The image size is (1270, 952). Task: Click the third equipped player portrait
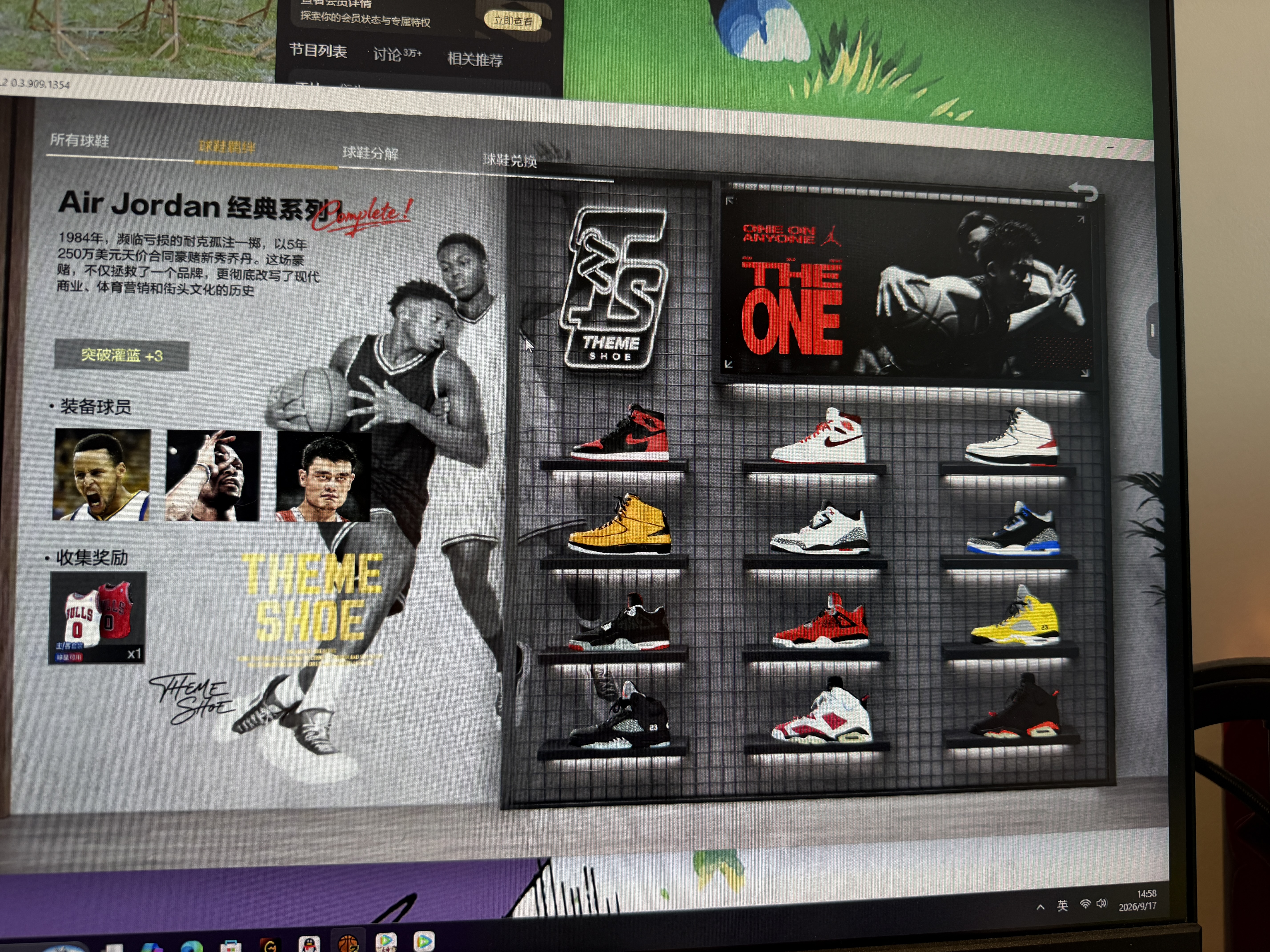point(324,477)
